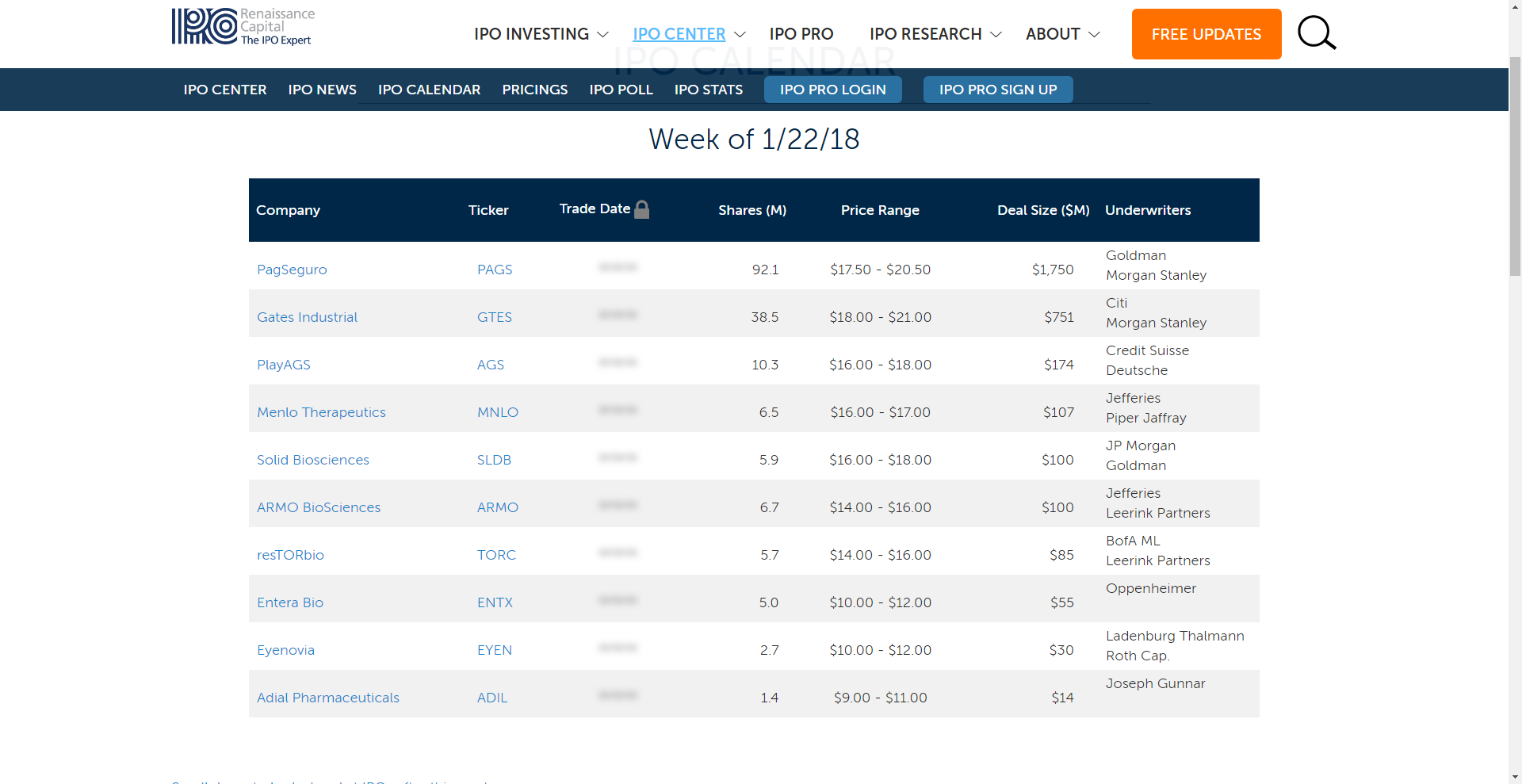Click the blurred trade date for Eyenovia
This screenshot has height=784, width=1522.
point(618,648)
